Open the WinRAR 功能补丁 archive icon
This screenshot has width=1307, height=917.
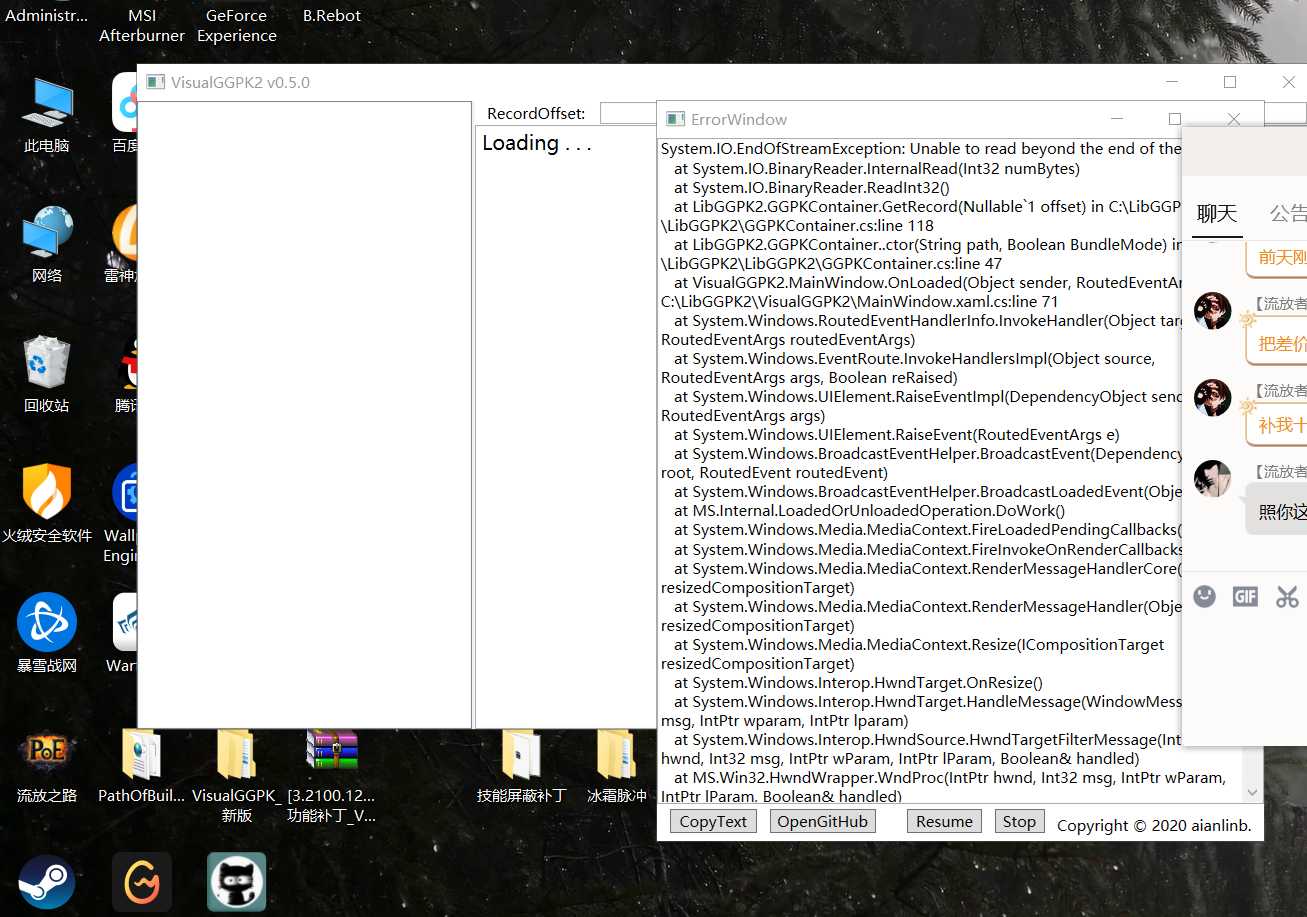(332, 754)
